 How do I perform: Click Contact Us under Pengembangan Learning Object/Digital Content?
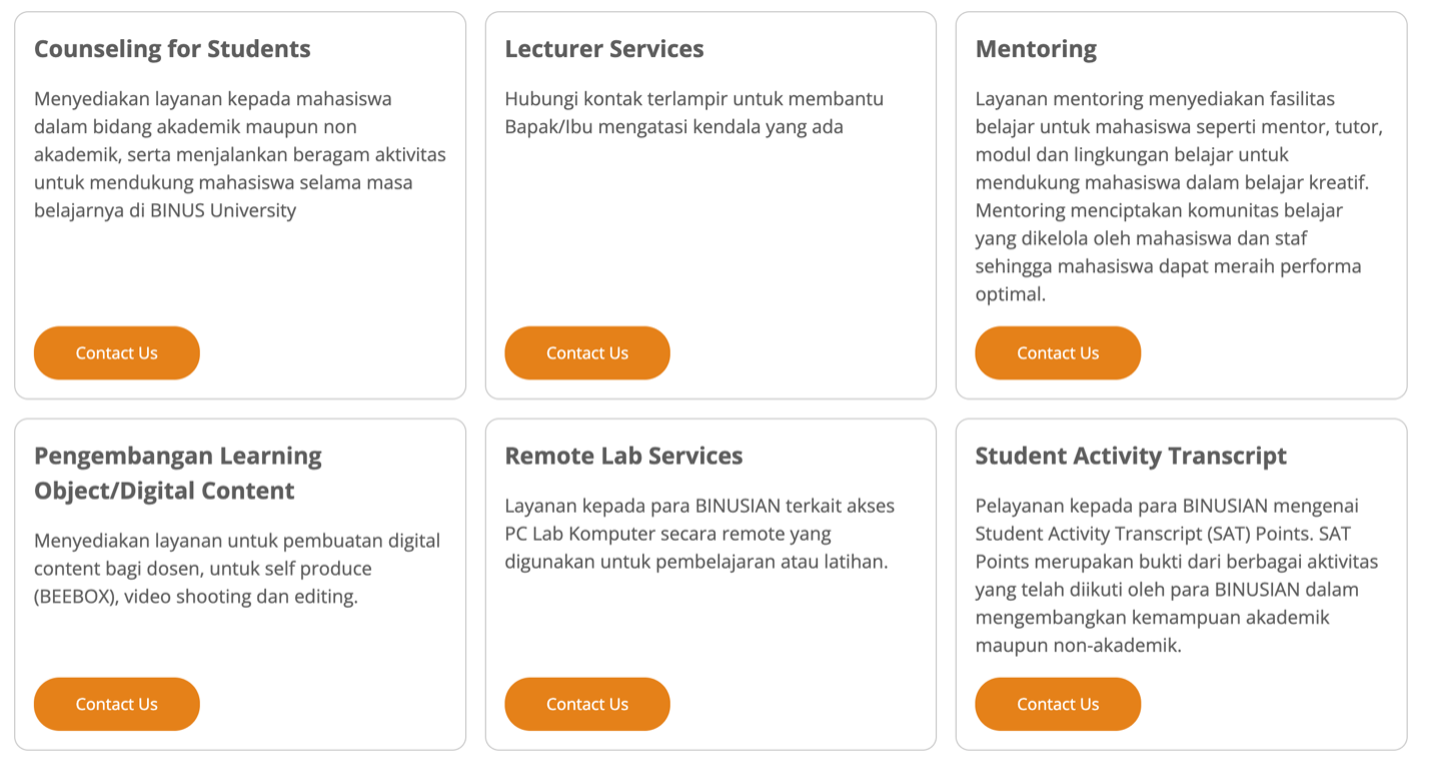click(116, 704)
